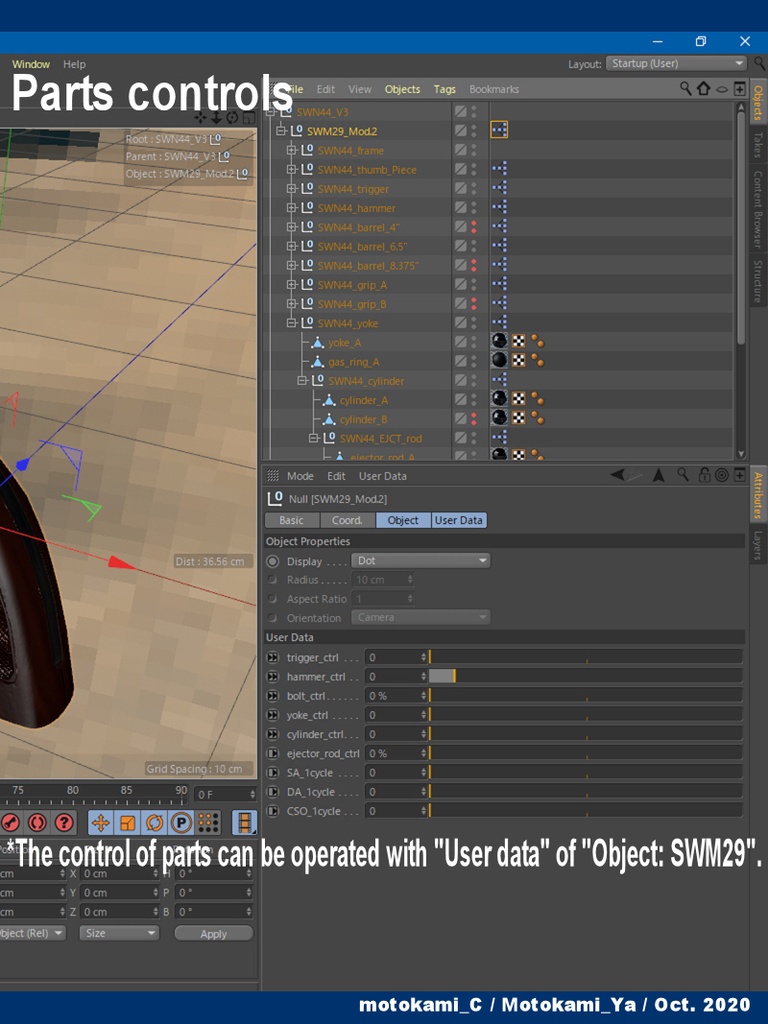The height and width of the screenshot is (1024, 768).
Task: Open the Size dropdown in coordinates panel
Action: click(x=119, y=933)
